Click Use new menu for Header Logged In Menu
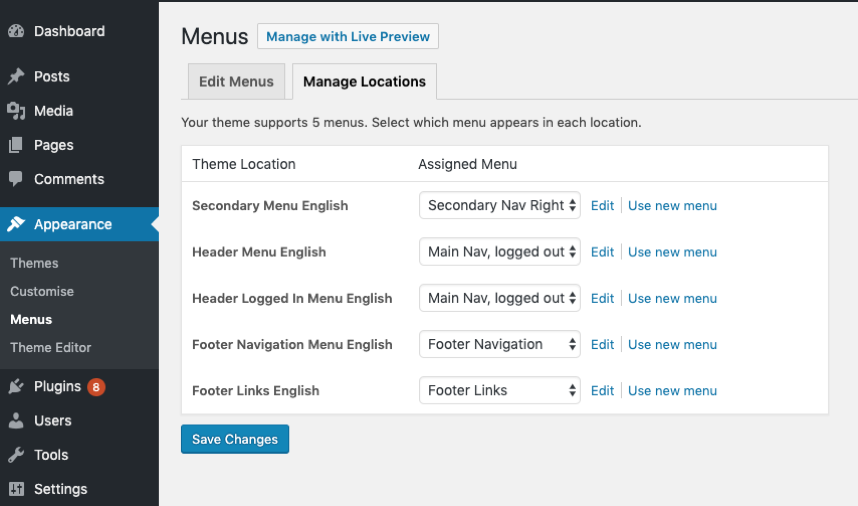 point(673,299)
